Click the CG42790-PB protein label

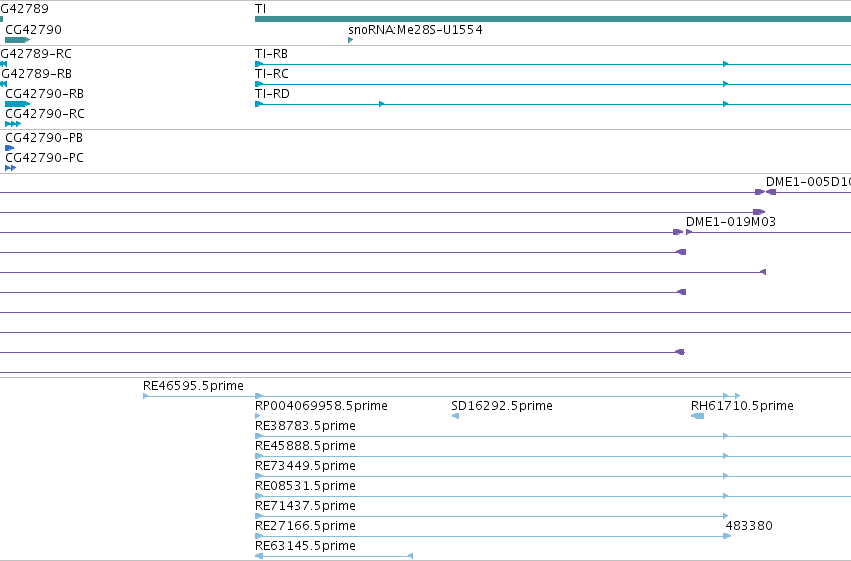point(44,138)
